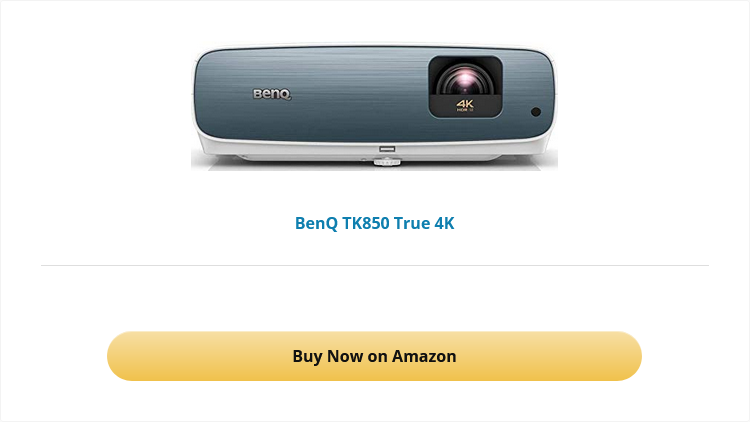Viewport: 750px width, 422px height.
Task: Click the small latch under projector panel
Action: coord(387,149)
